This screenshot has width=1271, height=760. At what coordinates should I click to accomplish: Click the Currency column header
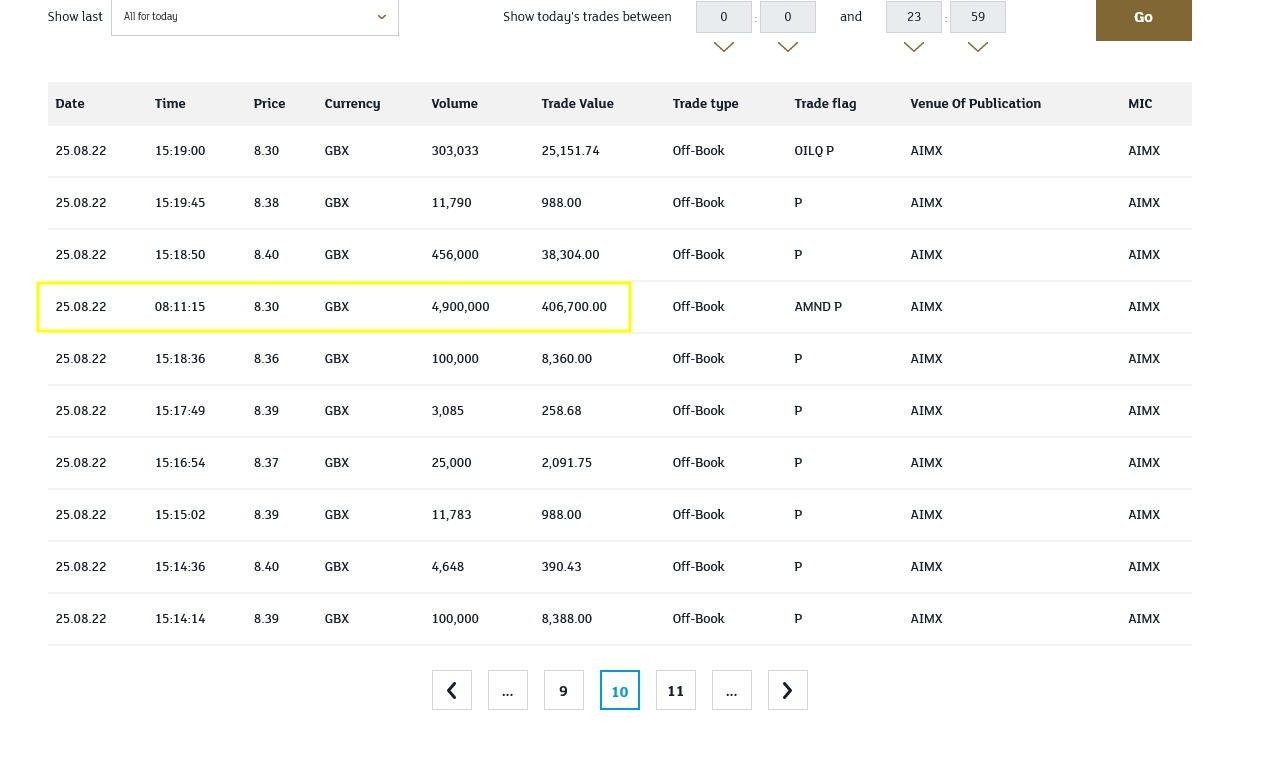352,103
